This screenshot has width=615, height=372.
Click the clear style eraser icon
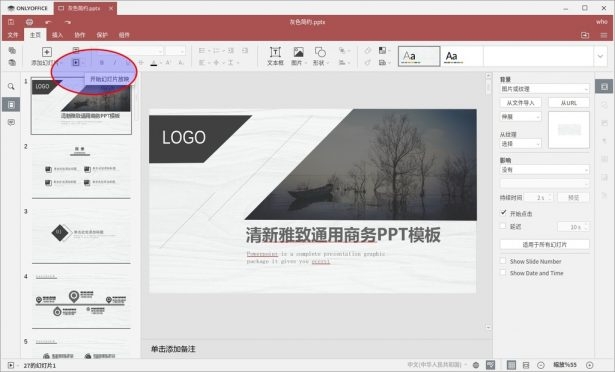pyautogui.click(x=368, y=51)
